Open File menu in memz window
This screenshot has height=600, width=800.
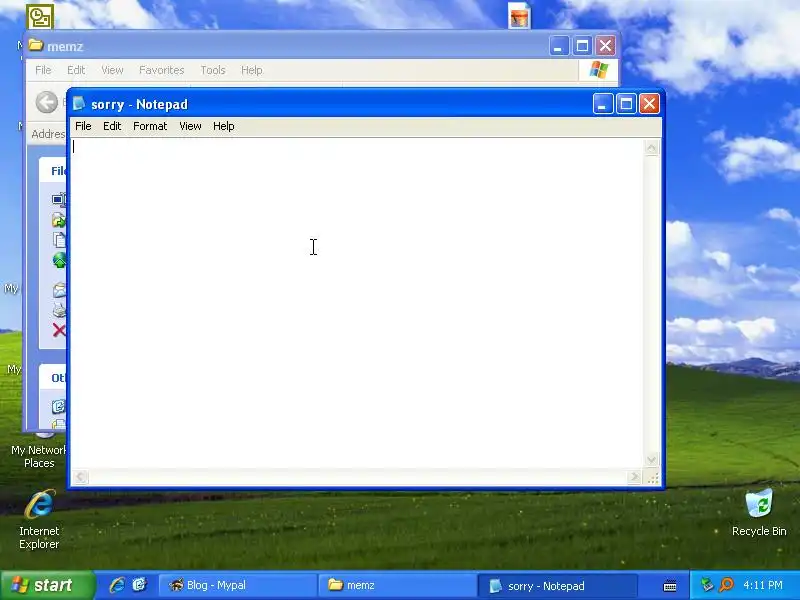point(43,70)
